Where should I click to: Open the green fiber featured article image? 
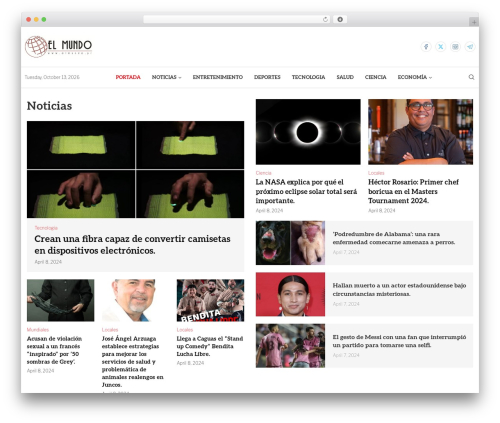[x=135, y=169]
